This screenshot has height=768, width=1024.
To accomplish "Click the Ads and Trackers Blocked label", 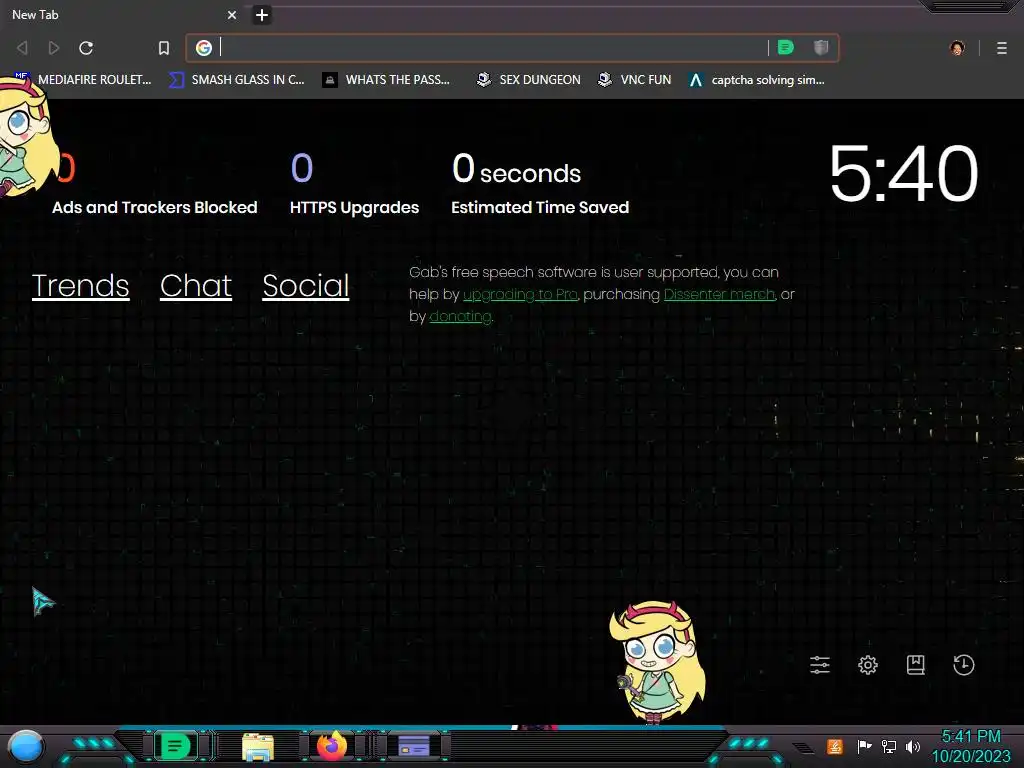I will 155,208.
